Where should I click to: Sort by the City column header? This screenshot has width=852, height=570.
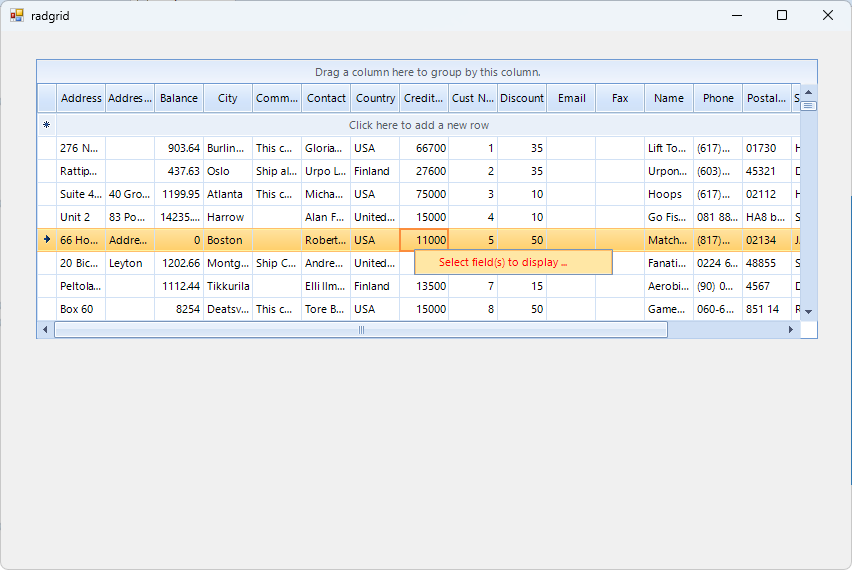(228, 98)
